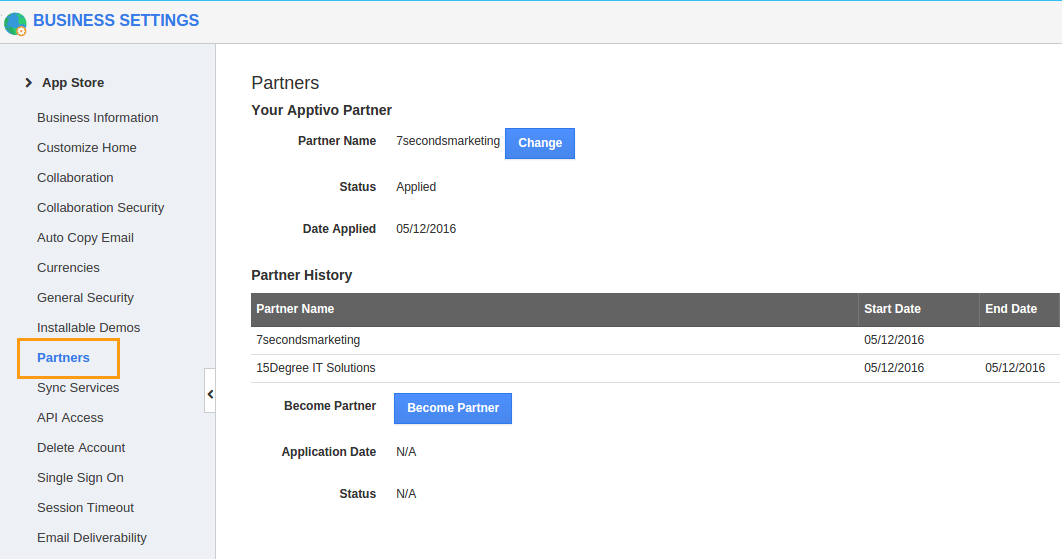Click the Your Apptivo Partner heading

tap(322, 110)
